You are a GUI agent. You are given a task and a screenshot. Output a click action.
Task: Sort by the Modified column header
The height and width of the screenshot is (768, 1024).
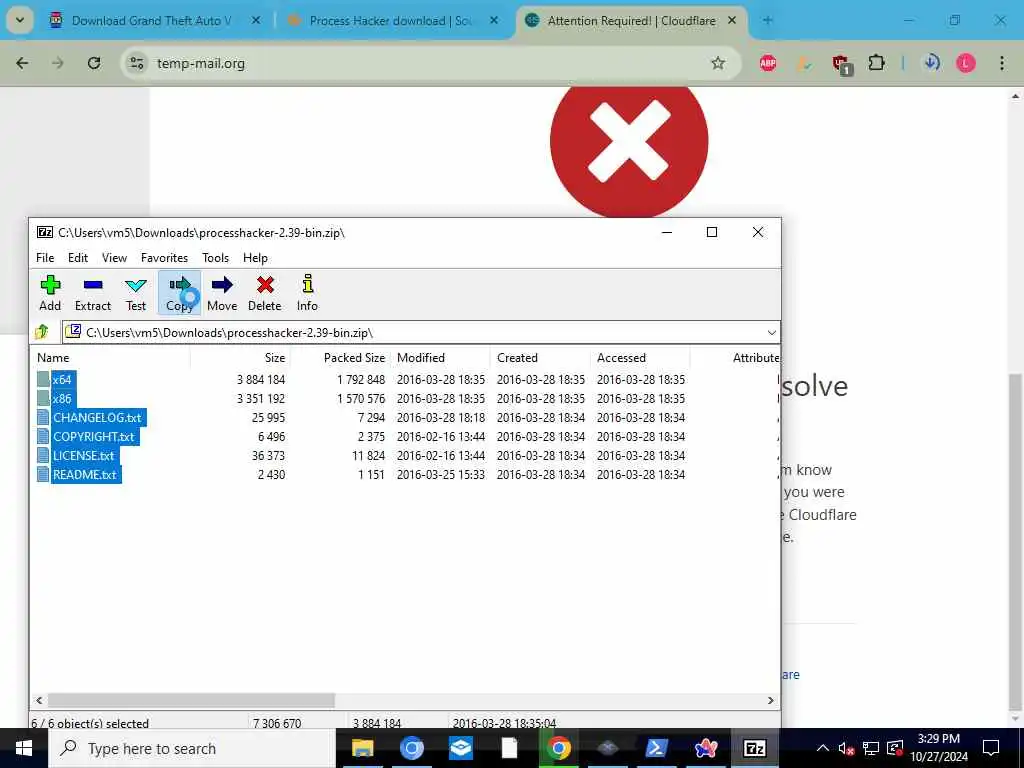[x=440, y=358]
